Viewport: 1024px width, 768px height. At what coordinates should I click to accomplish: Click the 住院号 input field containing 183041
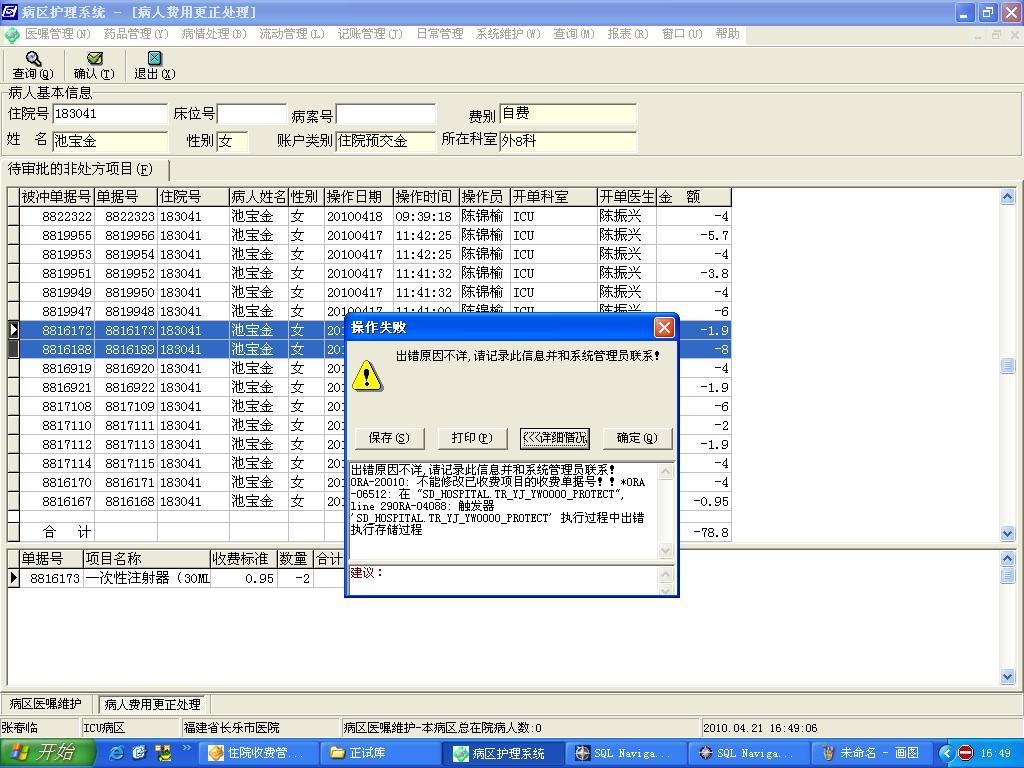110,114
